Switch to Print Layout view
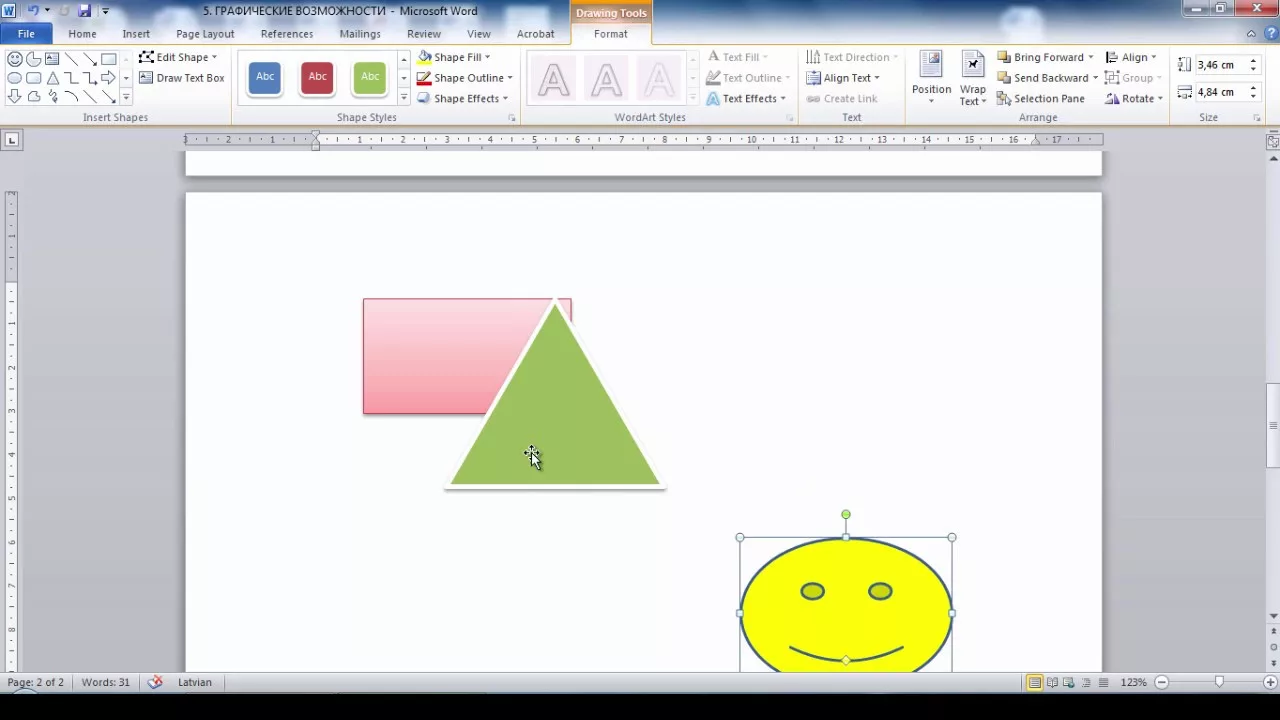 point(1034,682)
